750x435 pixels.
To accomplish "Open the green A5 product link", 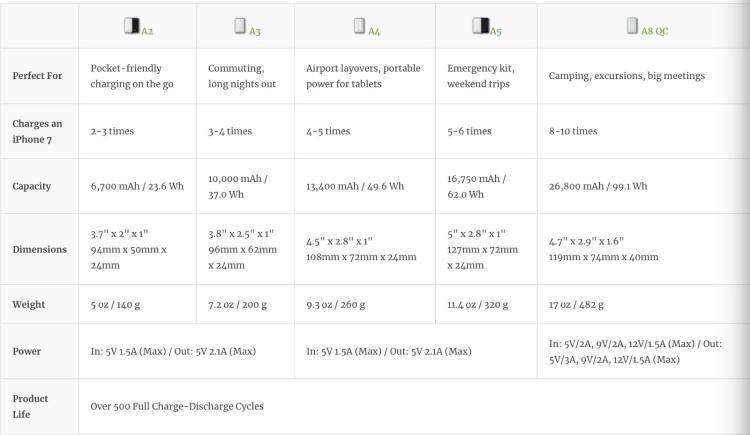I will [496, 31].
